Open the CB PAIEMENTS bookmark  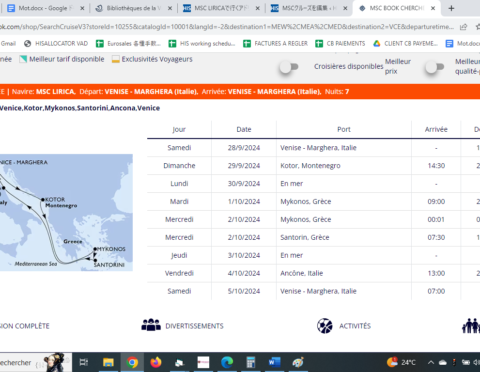(x=340, y=43)
